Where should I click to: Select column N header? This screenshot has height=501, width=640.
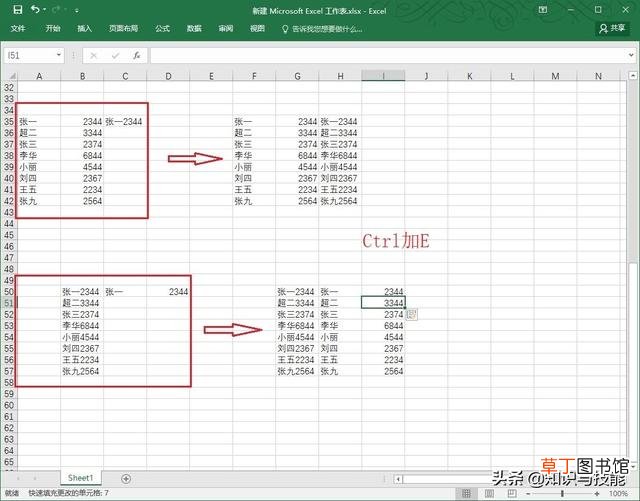coord(598,76)
